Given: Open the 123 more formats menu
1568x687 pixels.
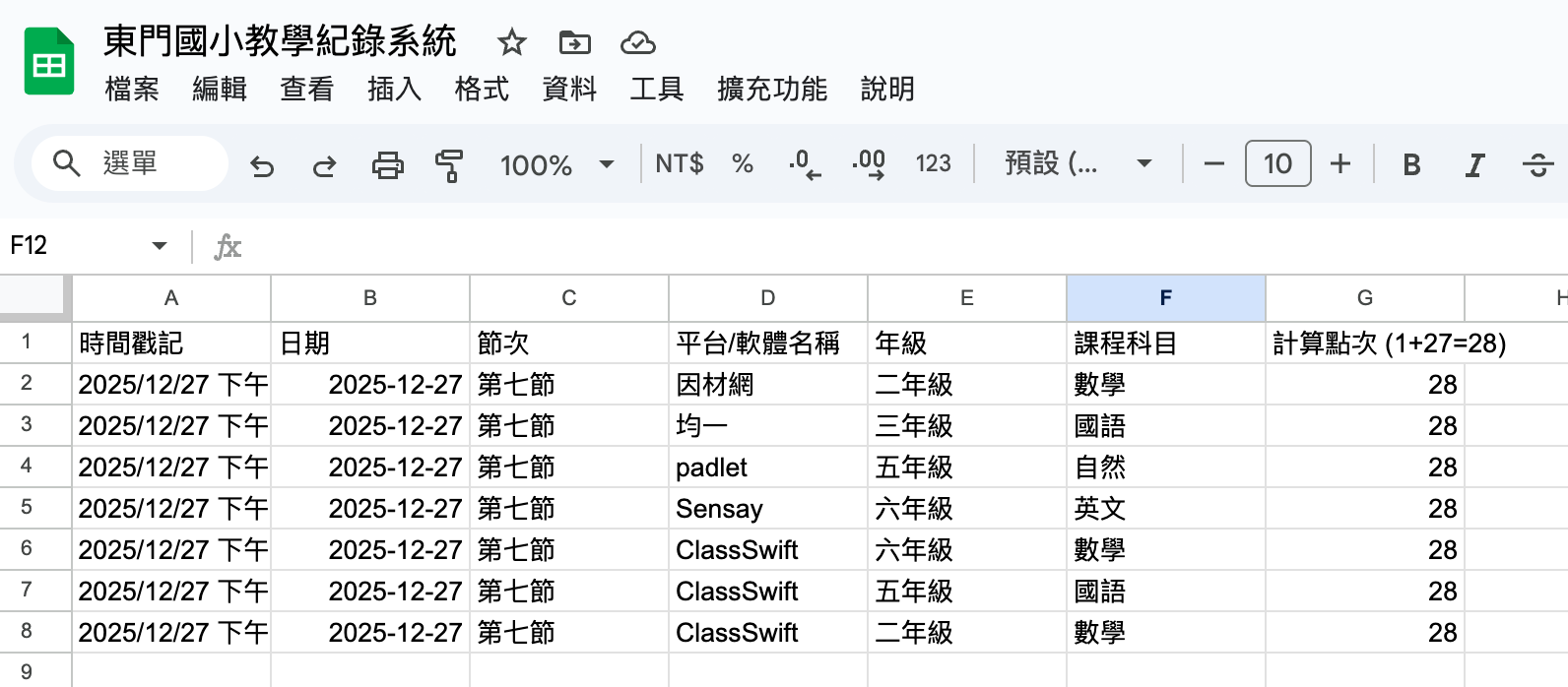Looking at the screenshot, I should (x=933, y=163).
